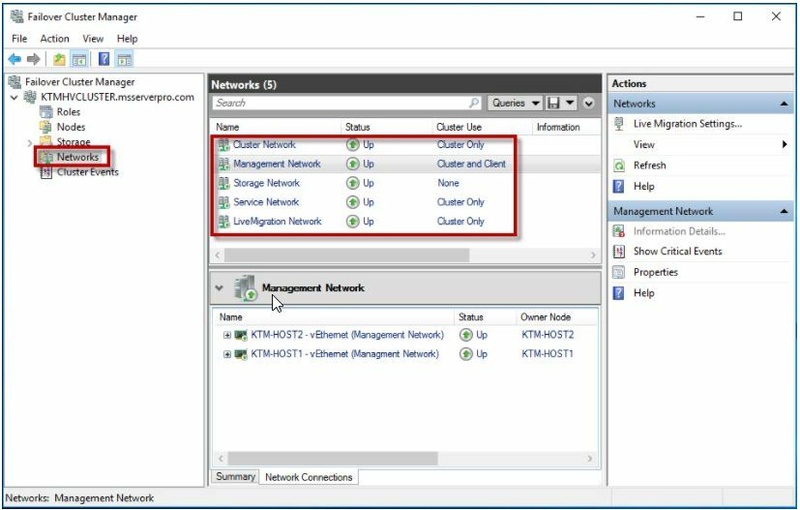Click Refresh in Actions pane
The height and width of the screenshot is (510, 800).
(x=649, y=165)
